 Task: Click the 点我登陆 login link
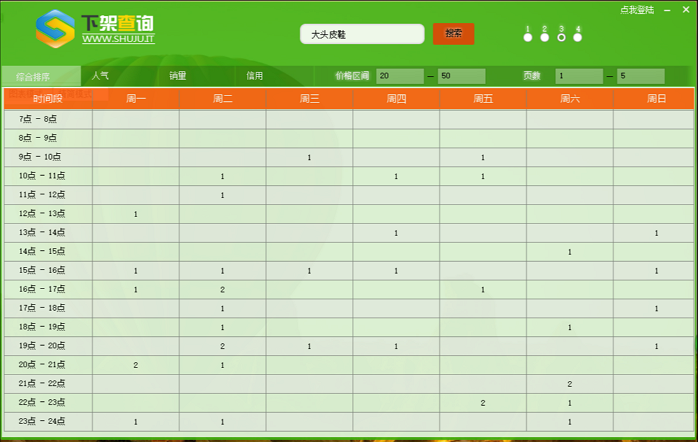coord(637,10)
